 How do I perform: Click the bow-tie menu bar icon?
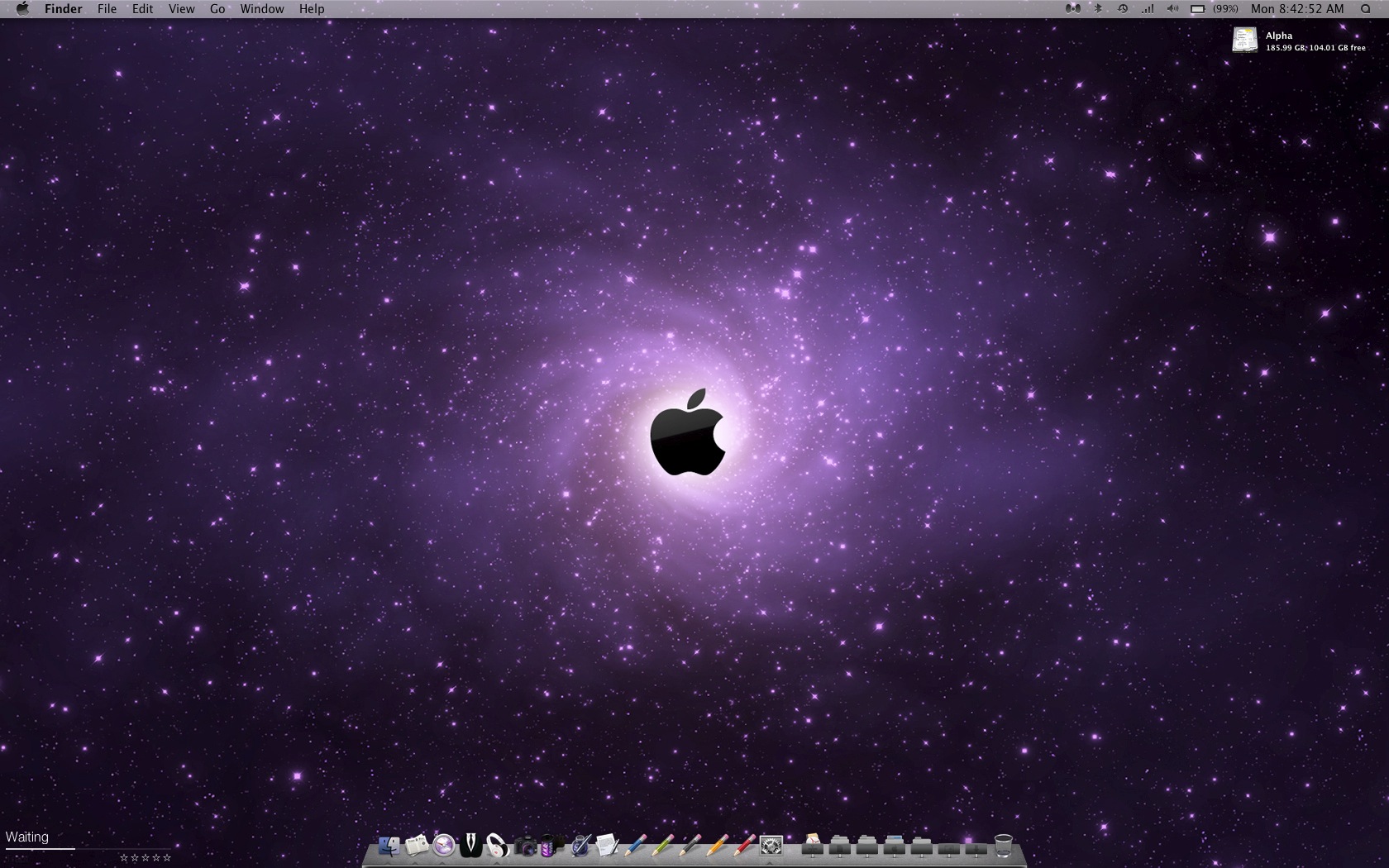pyautogui.click(x=1073, y=9)
